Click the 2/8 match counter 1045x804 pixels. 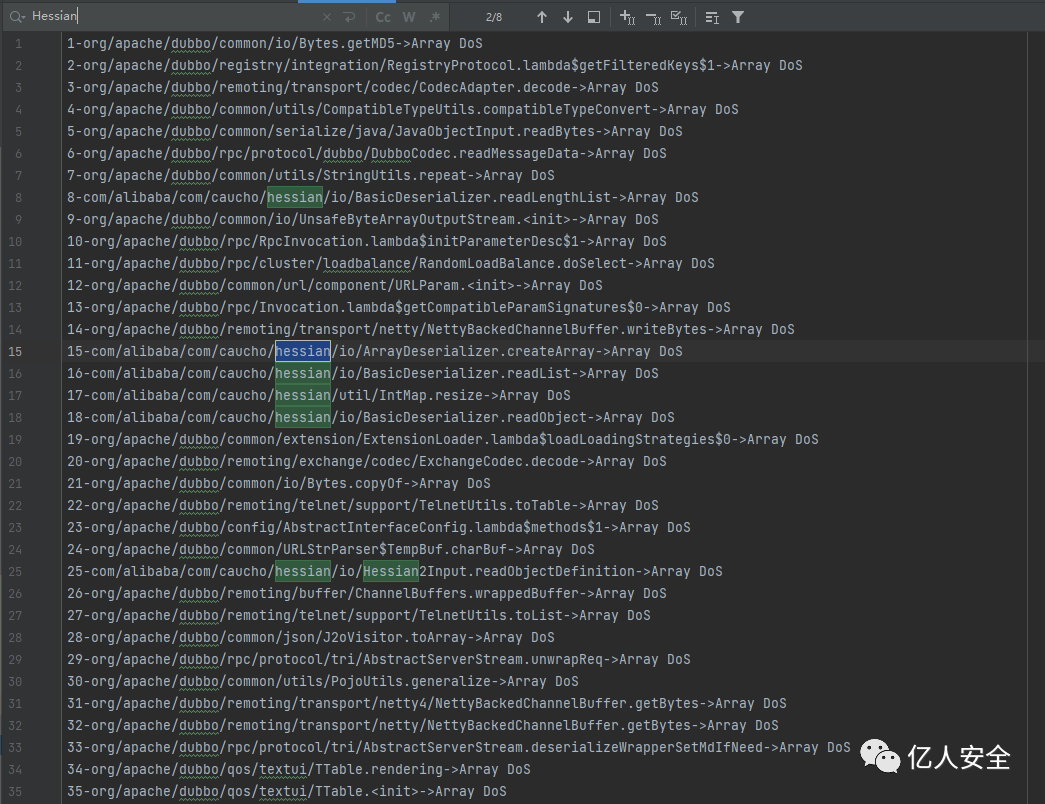tap(494, 17)
